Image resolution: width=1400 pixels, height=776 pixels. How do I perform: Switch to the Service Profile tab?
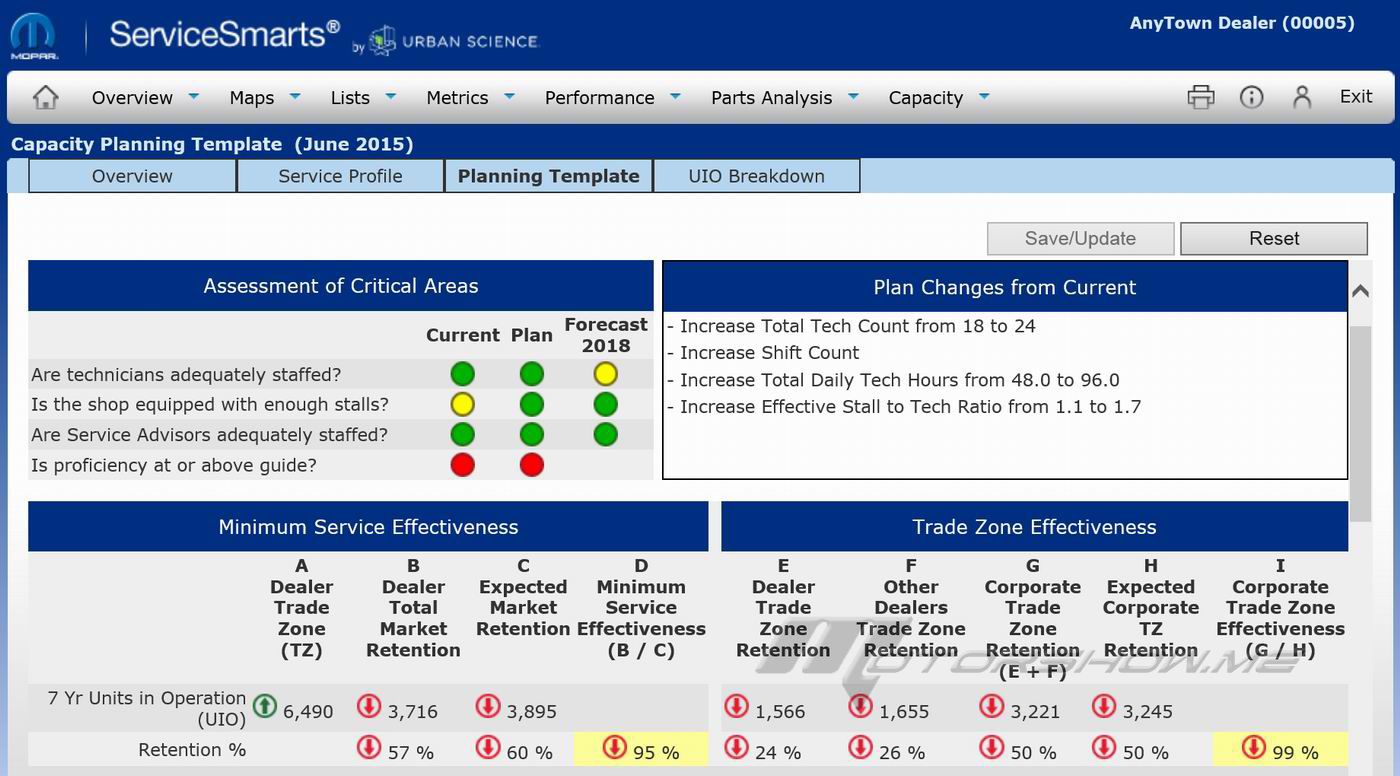pyautogui.click(x=340, y=176)
